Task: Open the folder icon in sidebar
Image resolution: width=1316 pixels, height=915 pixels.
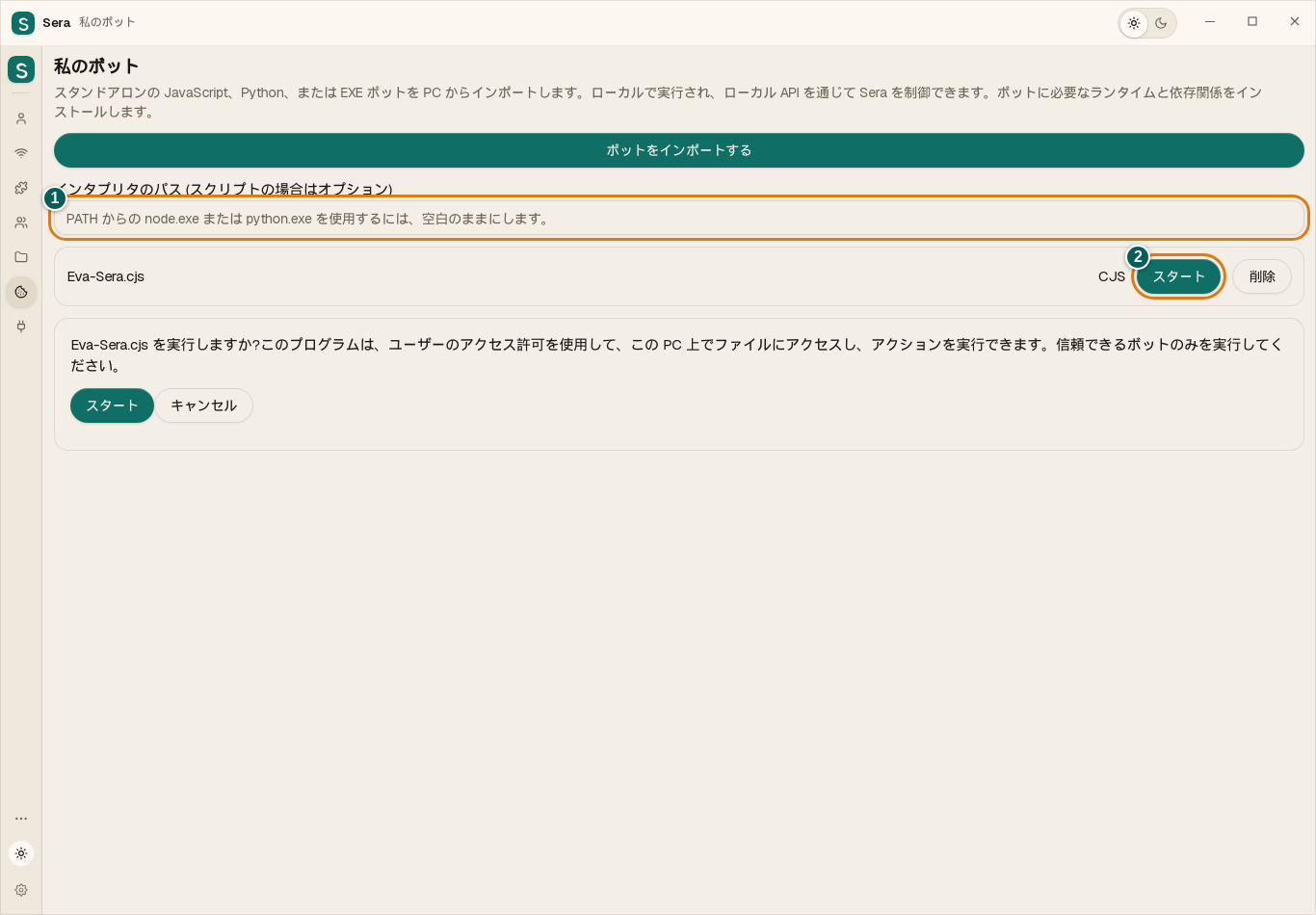Action: [x=21, y=257]
